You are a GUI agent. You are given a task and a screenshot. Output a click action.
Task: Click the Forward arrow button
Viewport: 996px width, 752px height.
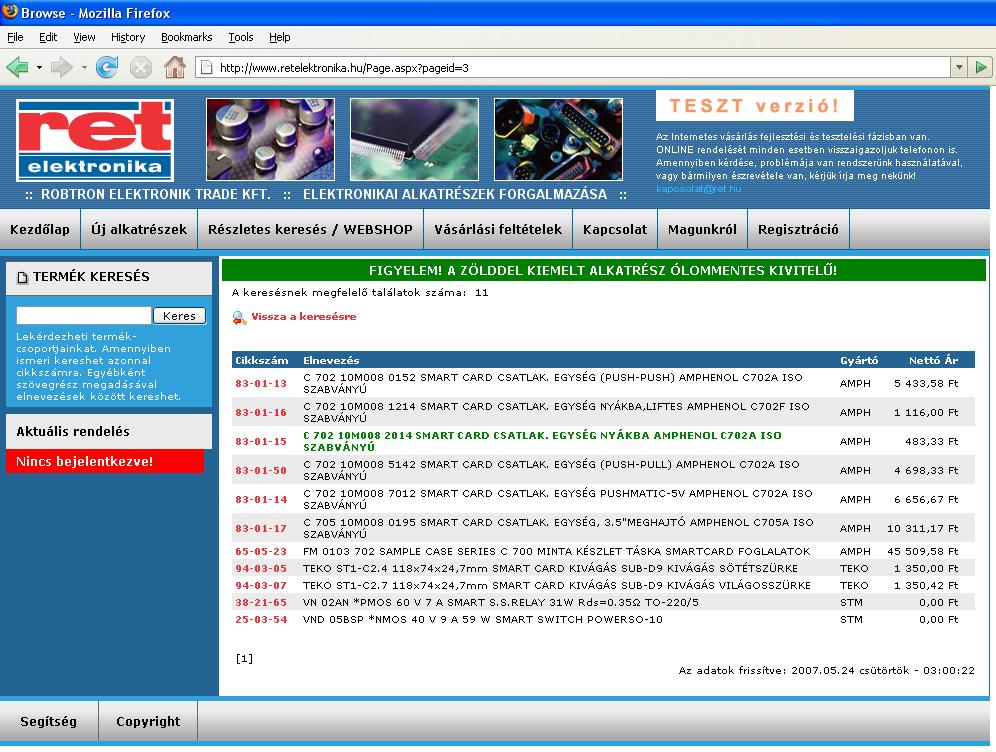(x=61, y=67)
